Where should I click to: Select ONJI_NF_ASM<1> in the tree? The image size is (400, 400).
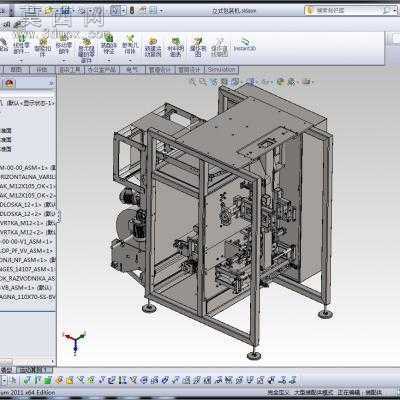coord(28,259)
